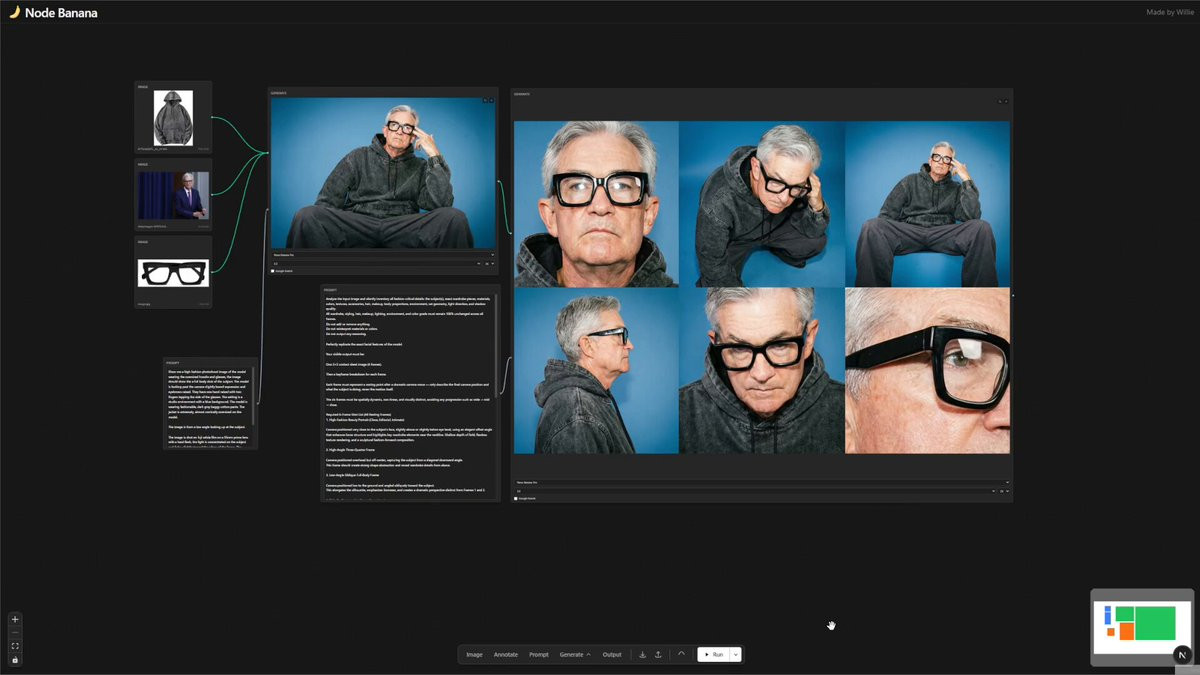
Task: Zoom out using the minus icon
Action: click(x=15, y=633)
